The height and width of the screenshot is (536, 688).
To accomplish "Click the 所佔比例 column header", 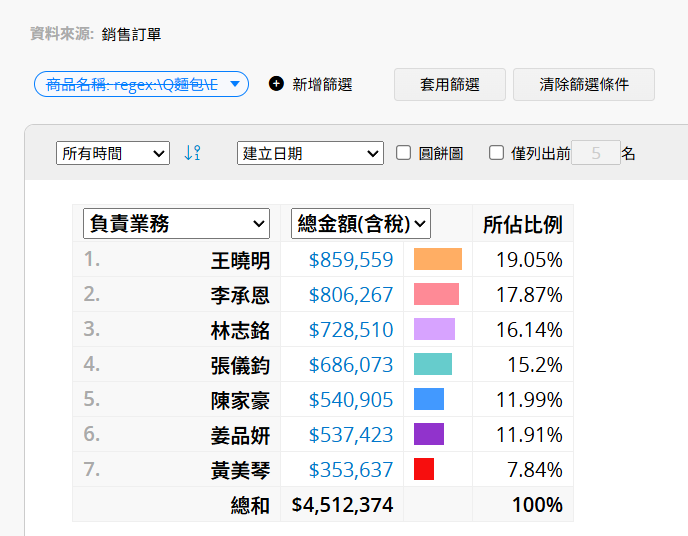I will point(523,225).
